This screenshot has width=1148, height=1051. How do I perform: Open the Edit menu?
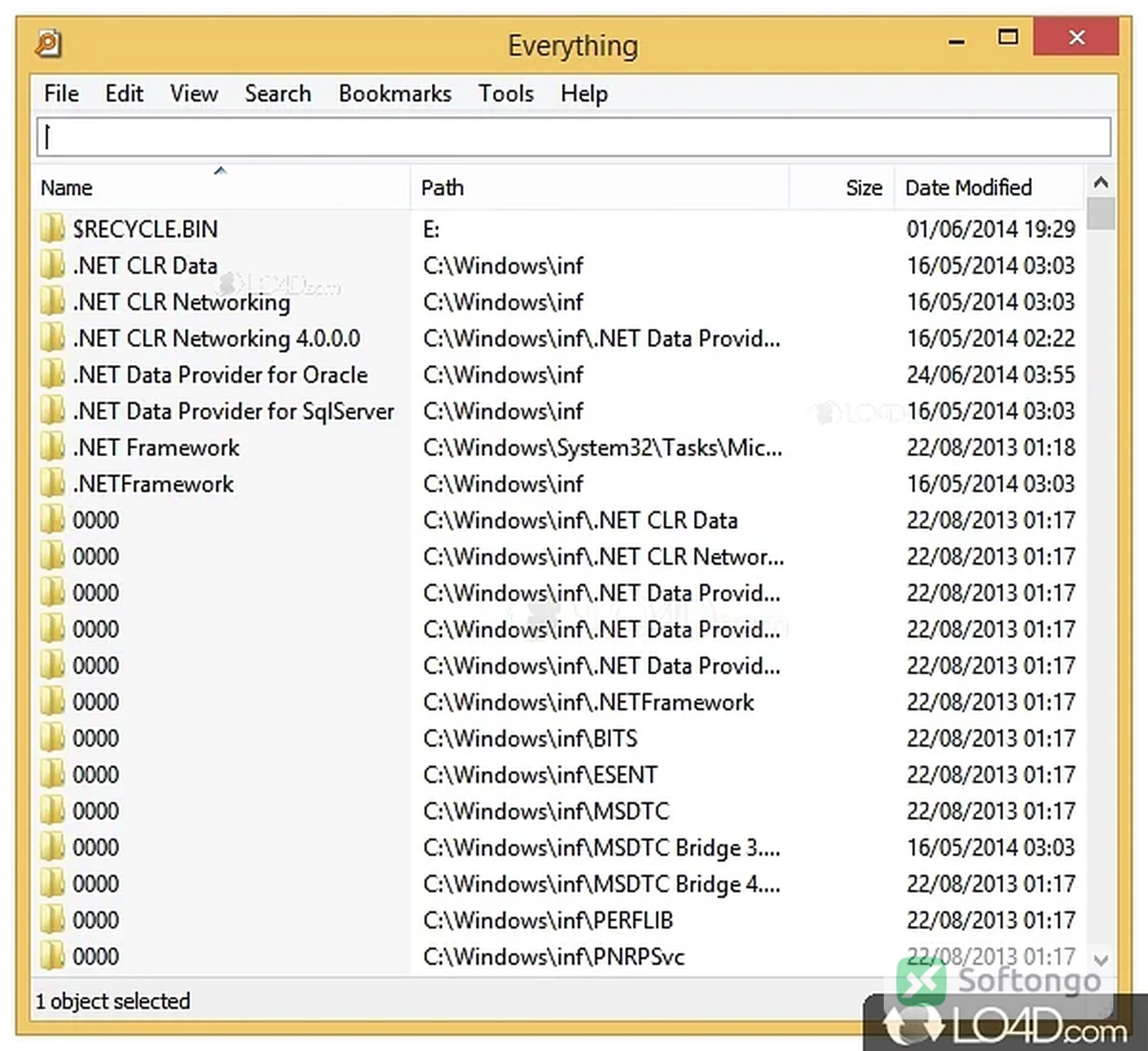124,94
